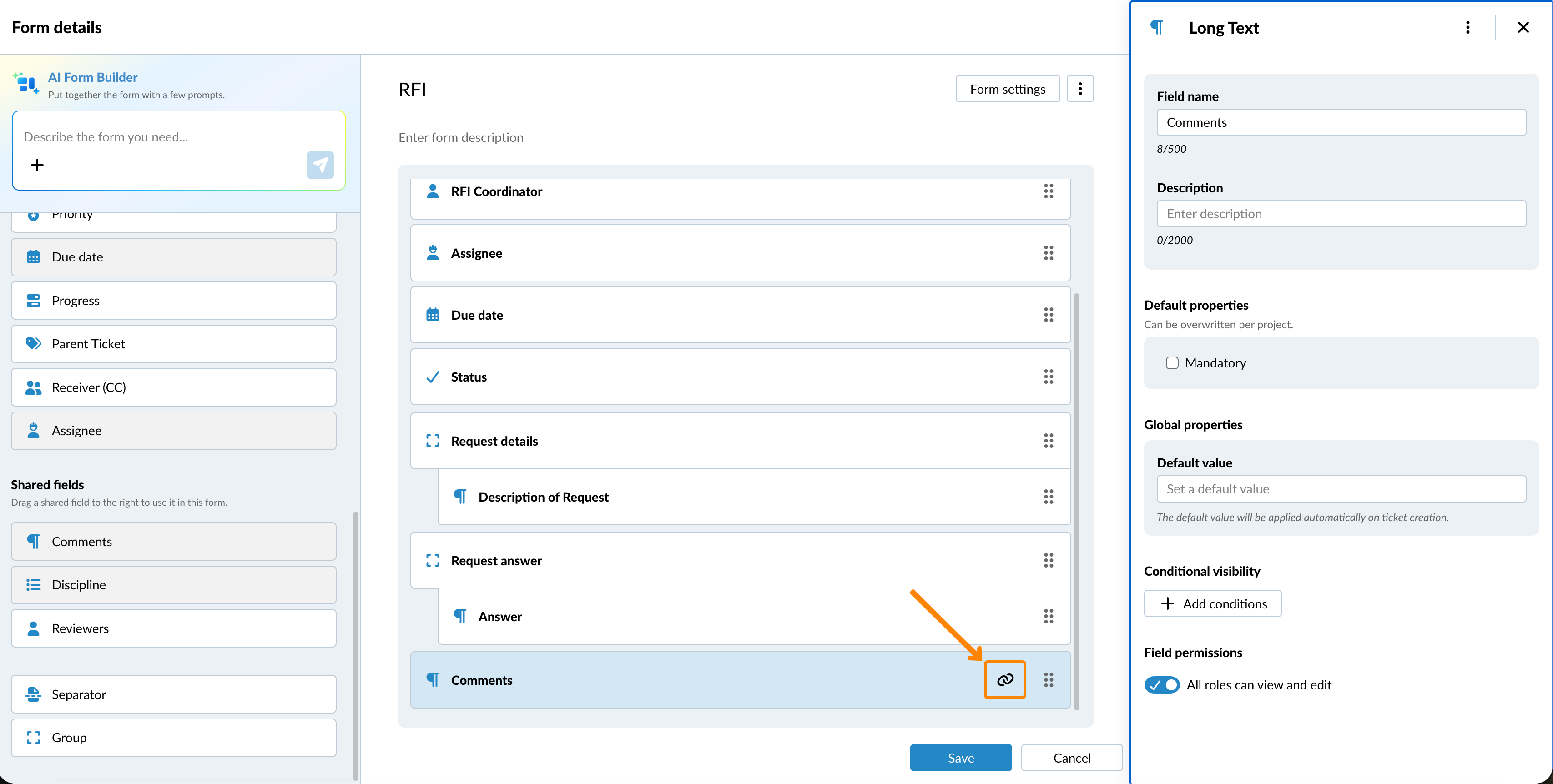Click the Enter form description field
Screen dimensions: 1553x784
461,137
